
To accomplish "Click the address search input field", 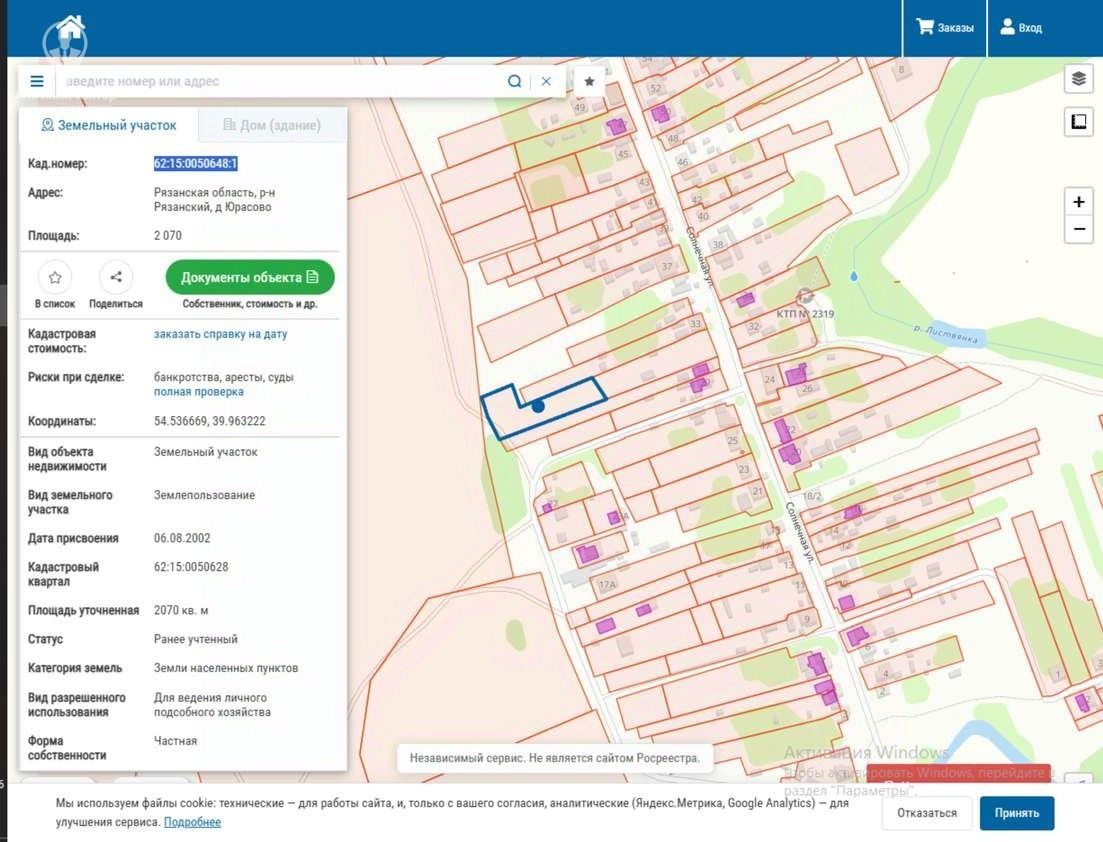I will 281,82.
